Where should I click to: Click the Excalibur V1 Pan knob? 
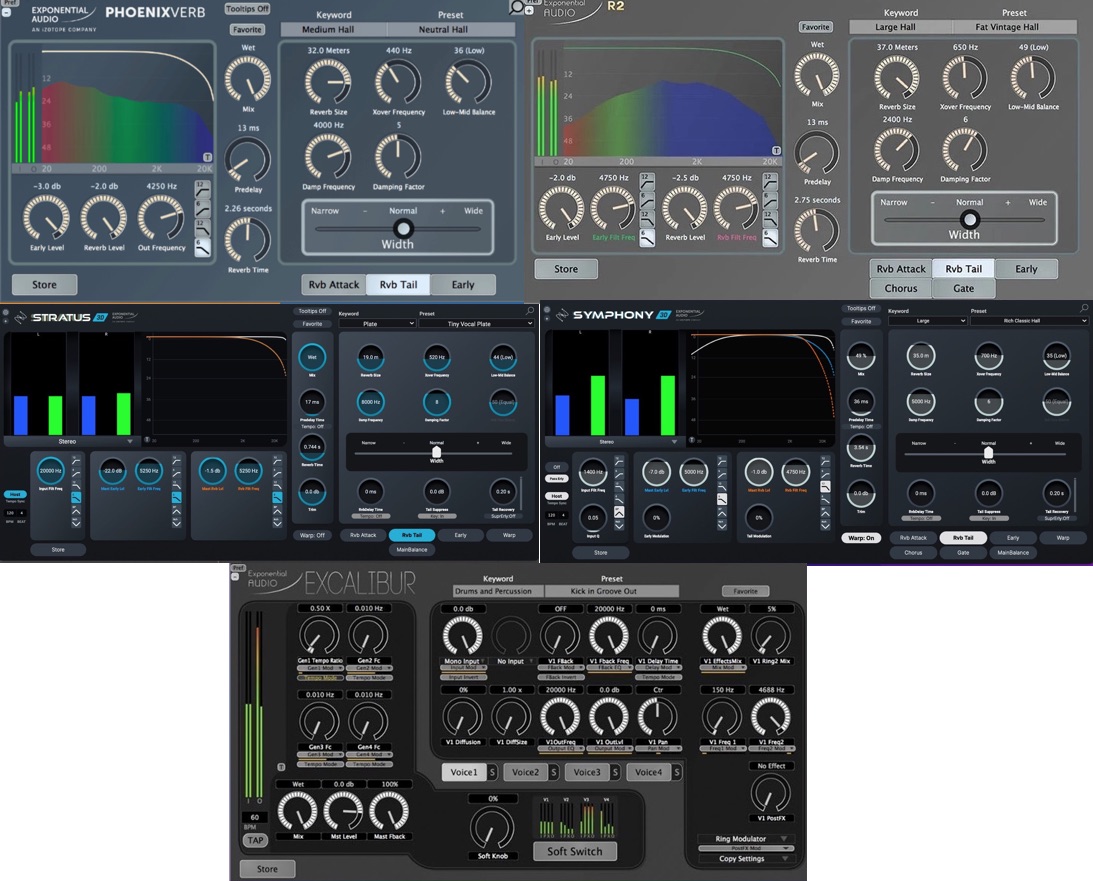[x=657, y=718]
